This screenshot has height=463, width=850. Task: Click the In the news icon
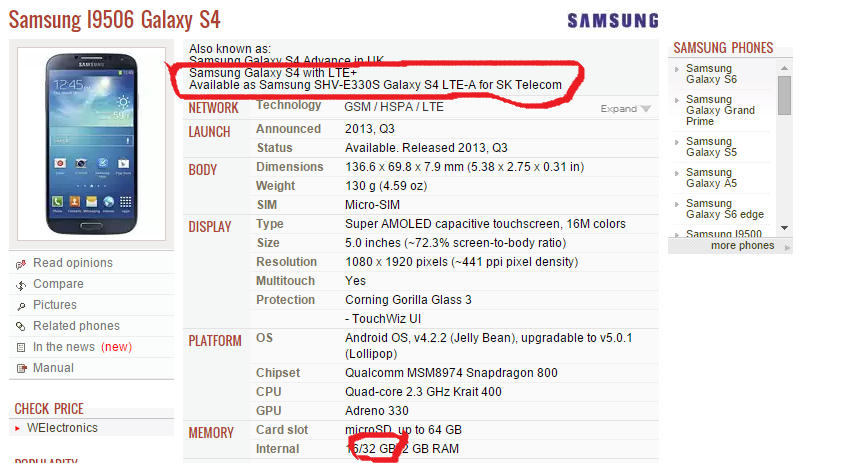(x=21, y=348)
